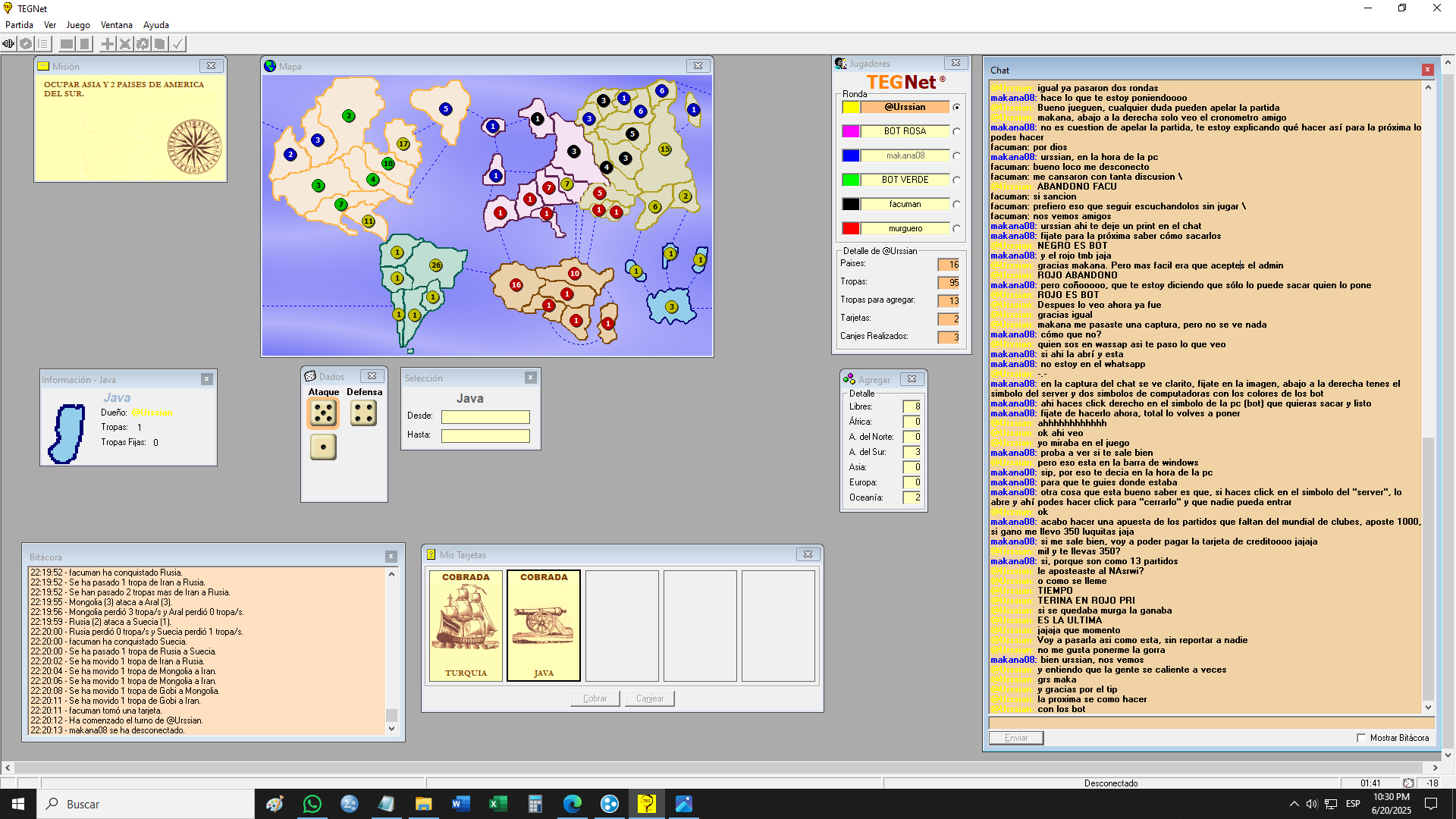Select the radio button next to makana08

tap(957, 156)
